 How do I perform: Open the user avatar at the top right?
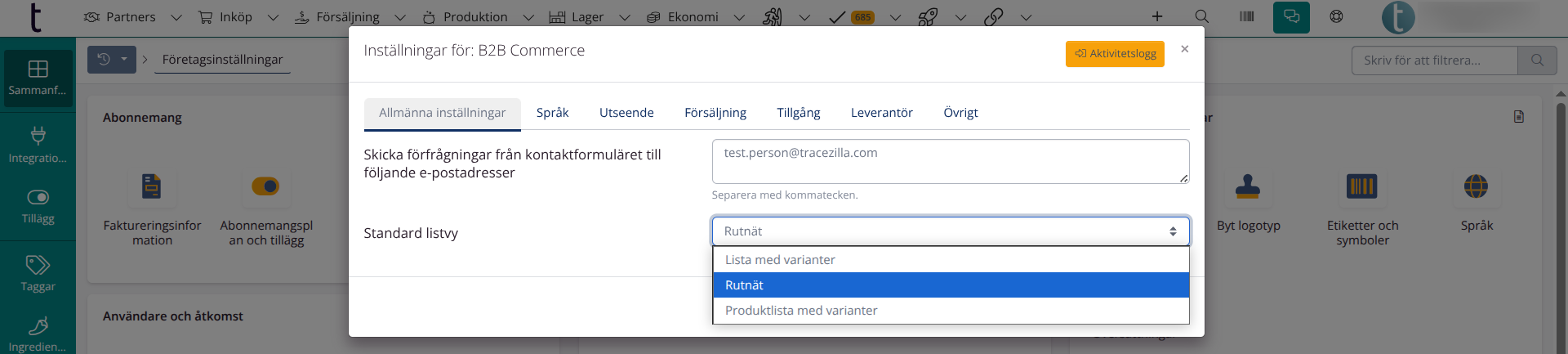pyautogui.click(x=1398, y=17)
